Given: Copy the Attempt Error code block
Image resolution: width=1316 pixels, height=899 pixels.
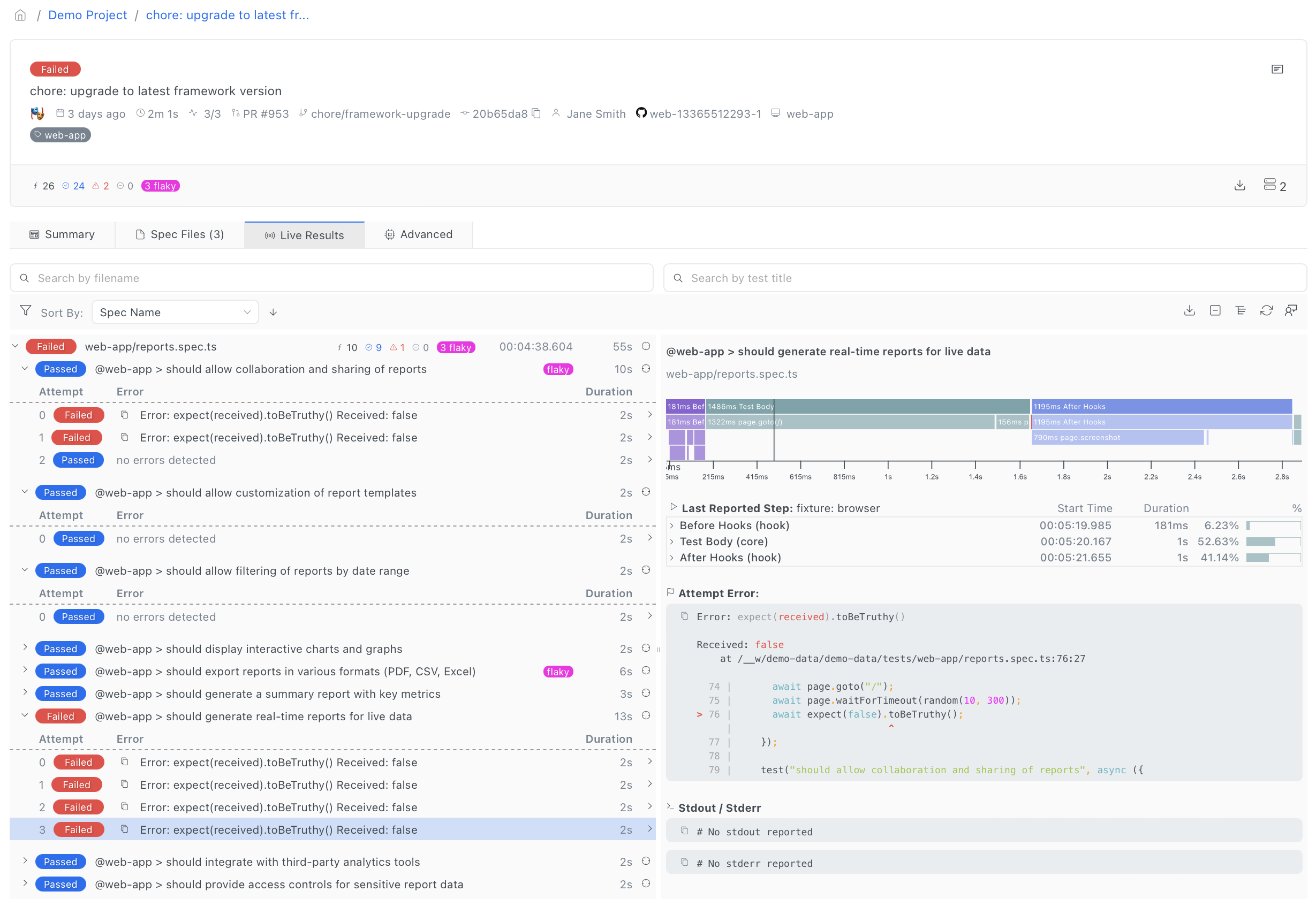Looking at the screenshot, I should pyautogui.click(x=685, y=616).
